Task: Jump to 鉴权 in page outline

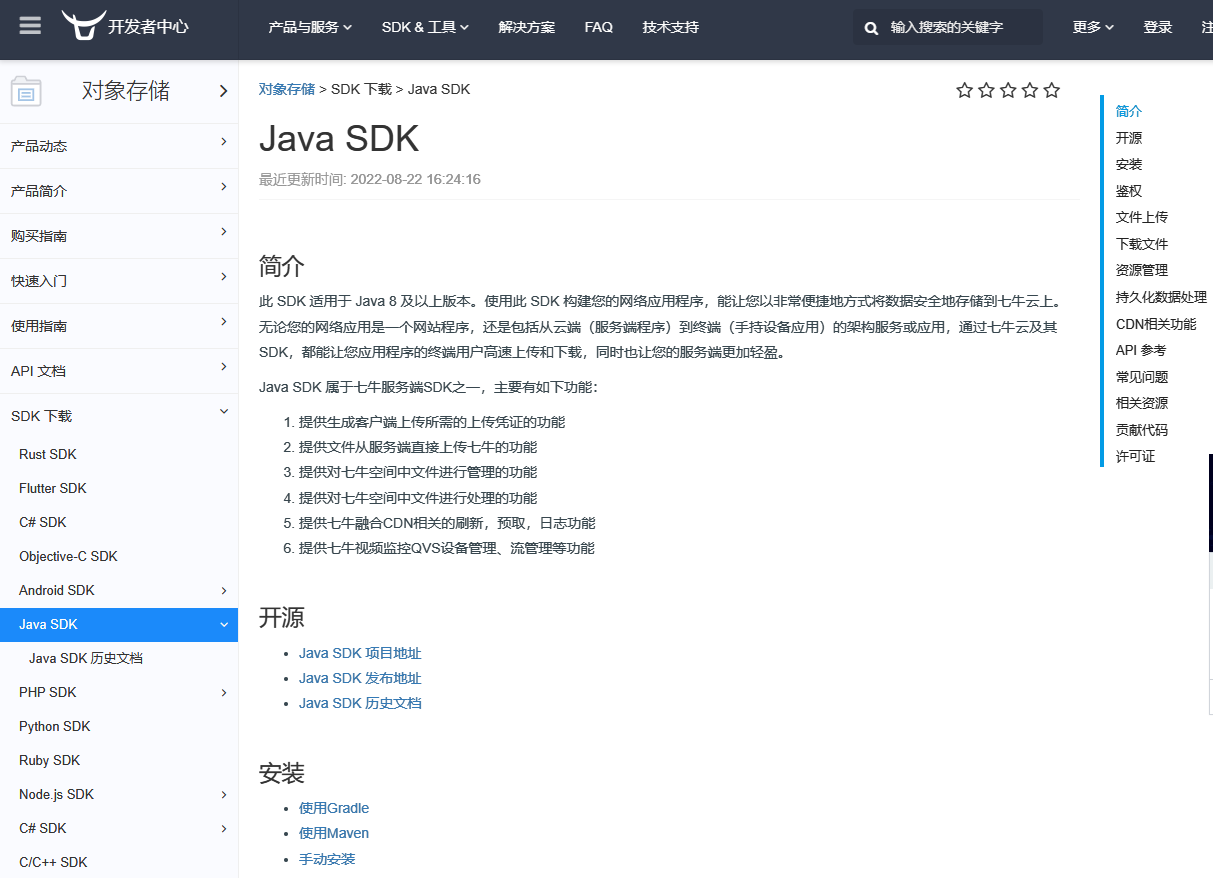Action: pyautogui.click(x=1129, y=191)
